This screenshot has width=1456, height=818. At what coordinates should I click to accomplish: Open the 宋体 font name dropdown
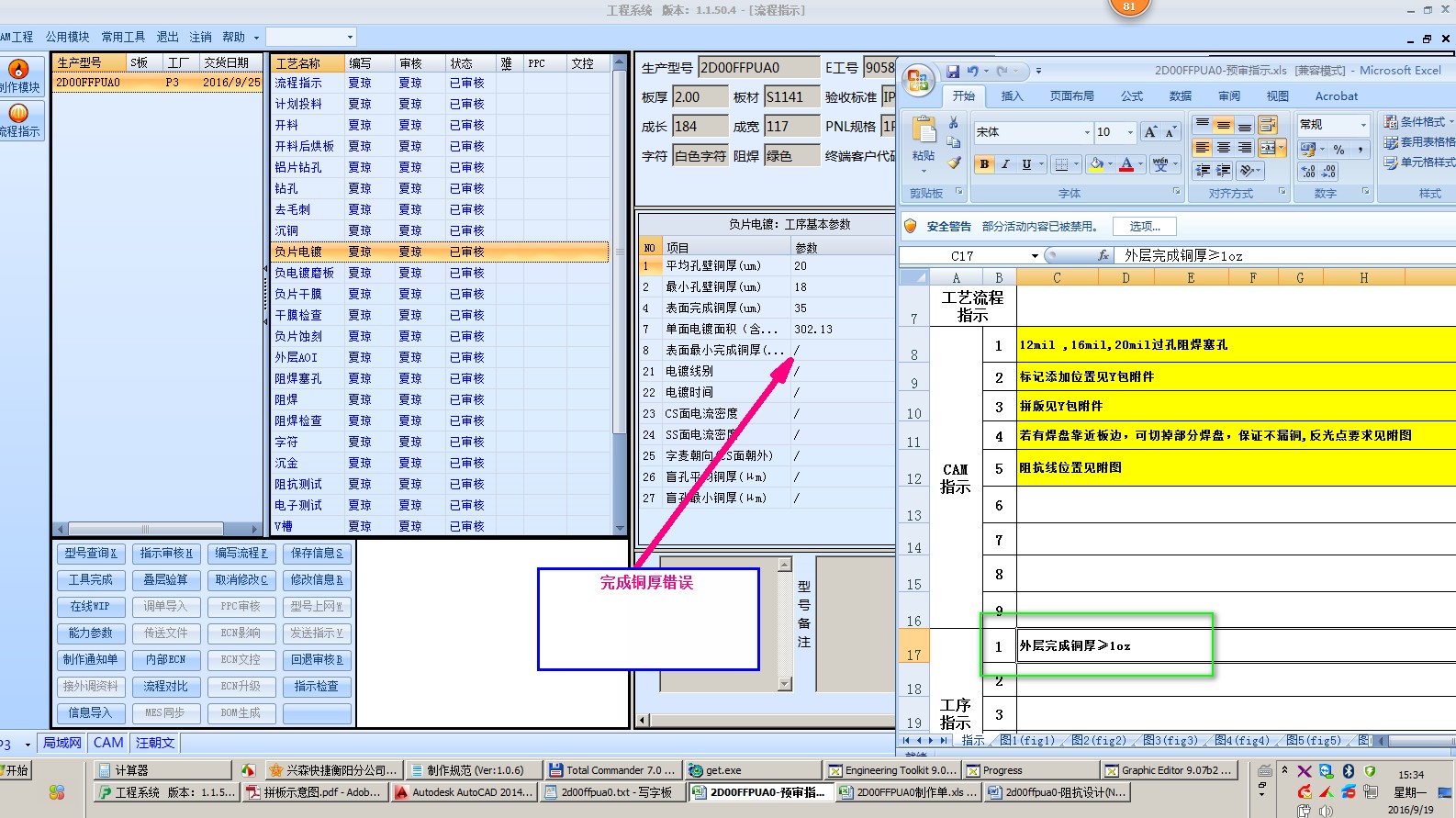point(1087,132)
